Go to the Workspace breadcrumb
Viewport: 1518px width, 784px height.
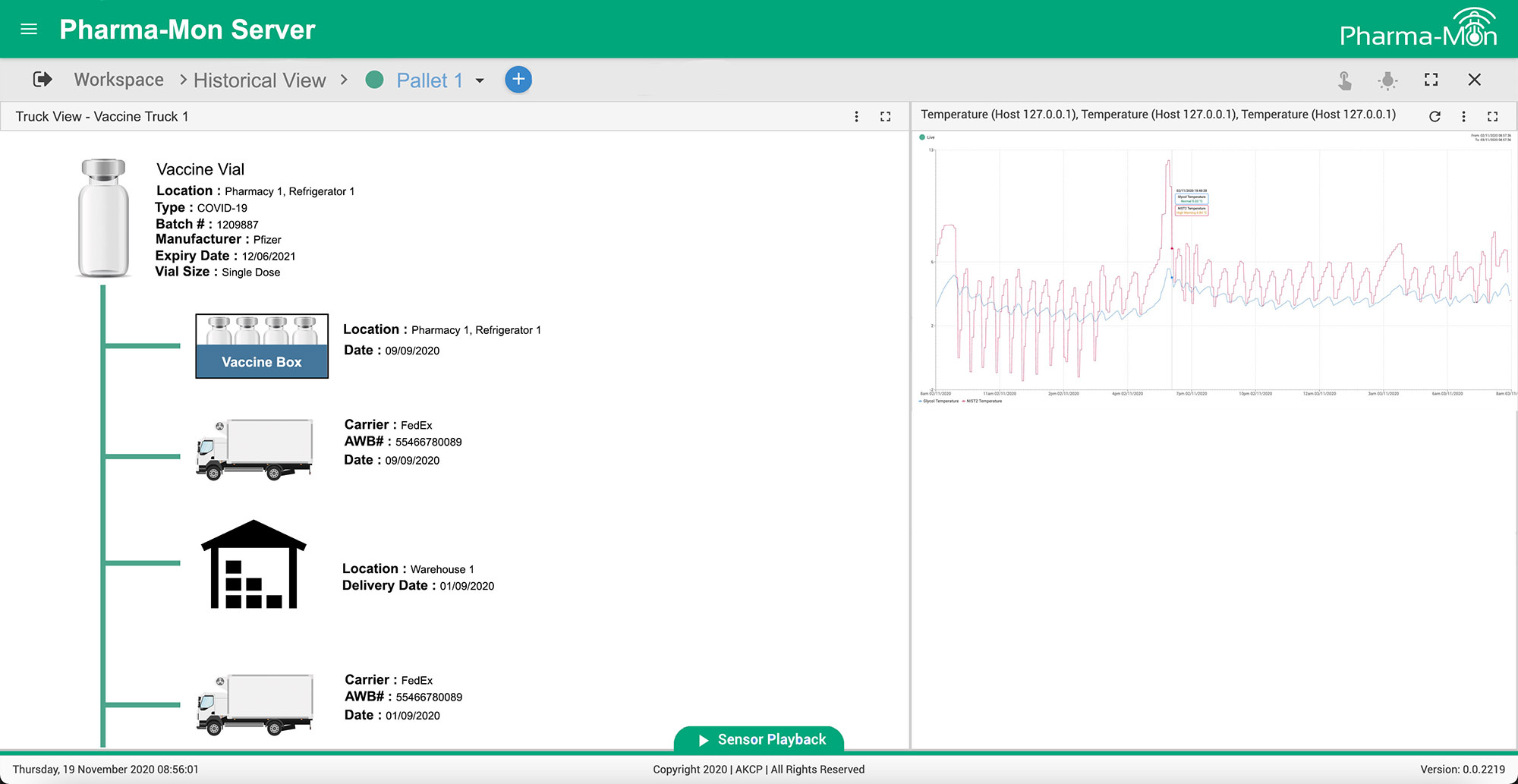(118, 80)
